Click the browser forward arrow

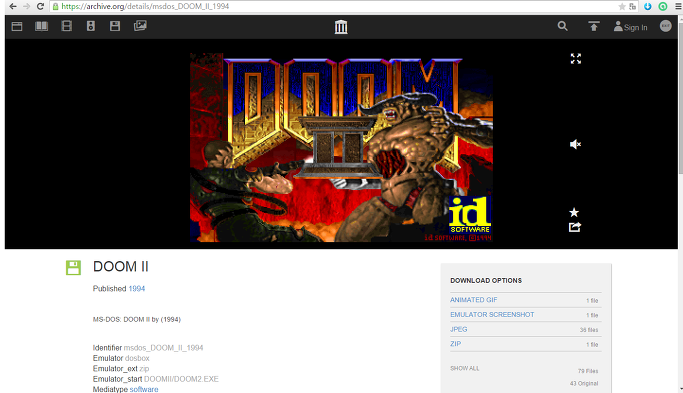(x=26, y=7)
